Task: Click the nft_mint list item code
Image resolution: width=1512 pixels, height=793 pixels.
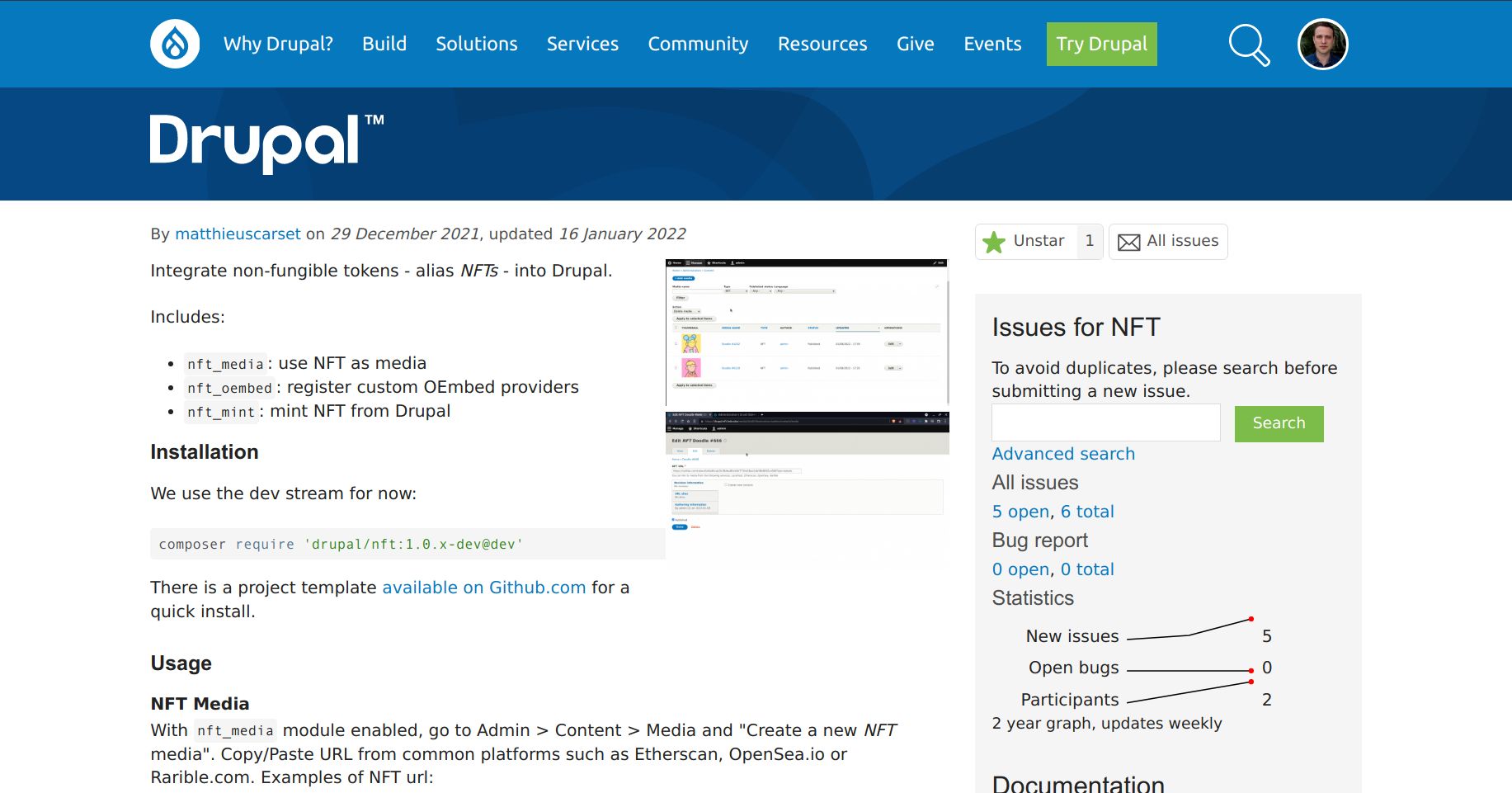Action: [x=221, y=412]
